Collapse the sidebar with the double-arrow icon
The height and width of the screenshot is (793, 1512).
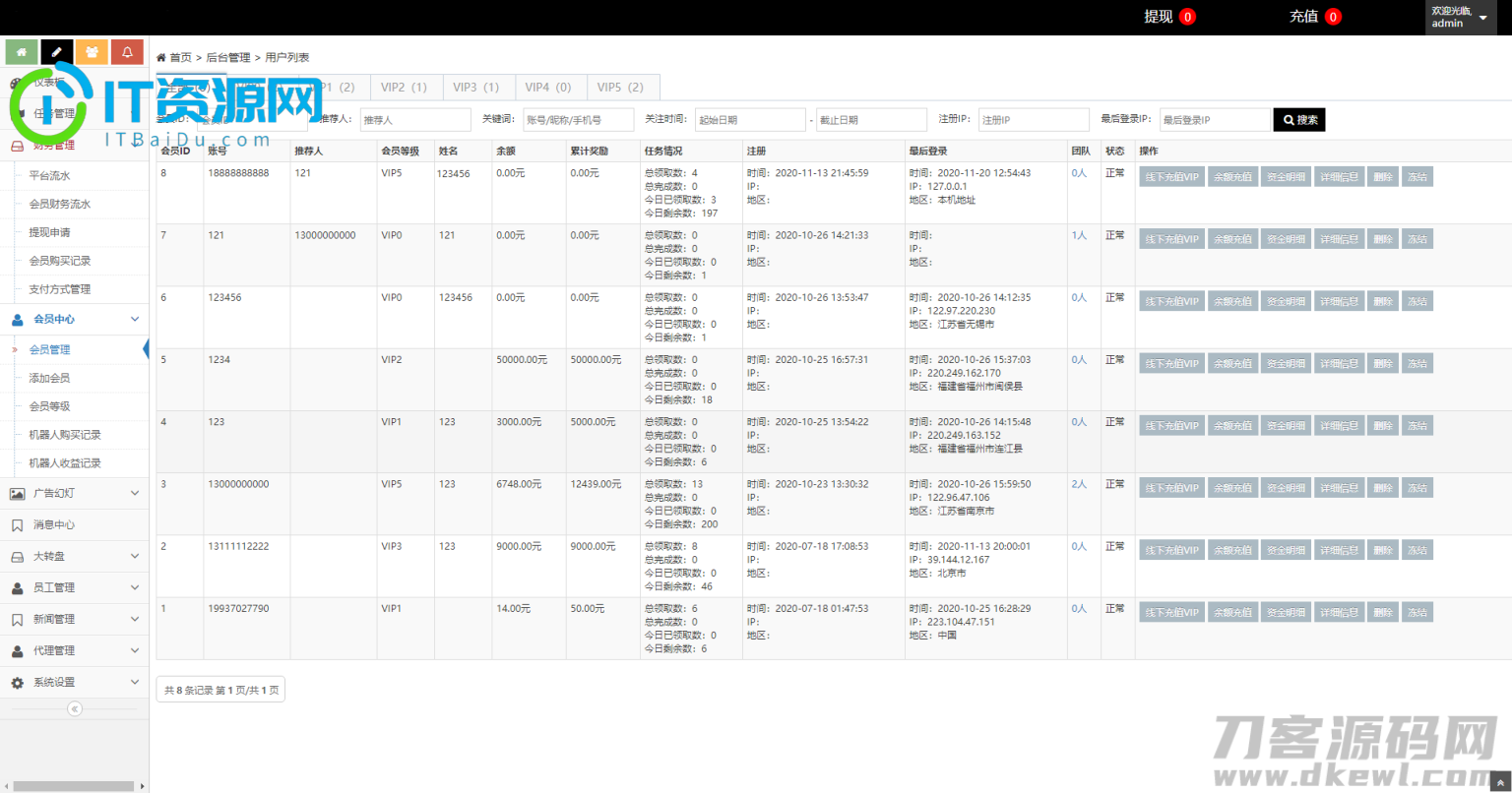pos(75,708)
